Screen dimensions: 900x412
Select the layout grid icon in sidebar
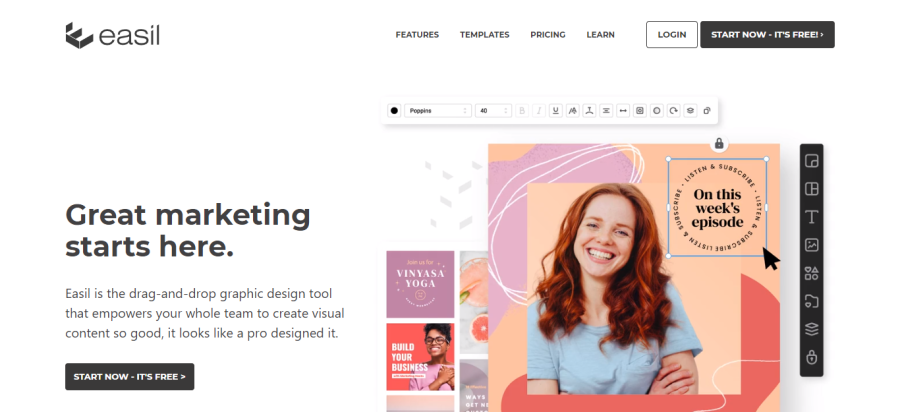pyautogui.click(x=812, y=189)
